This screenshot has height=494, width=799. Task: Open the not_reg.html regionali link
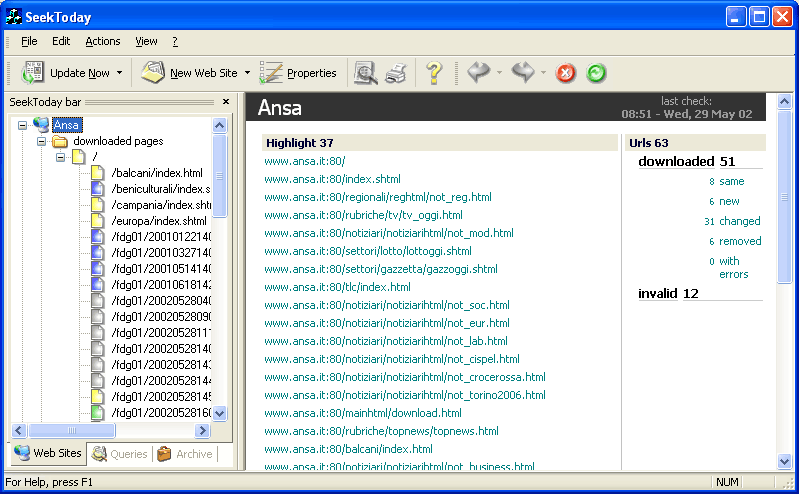pyautogui.click(x=378, y=197)
